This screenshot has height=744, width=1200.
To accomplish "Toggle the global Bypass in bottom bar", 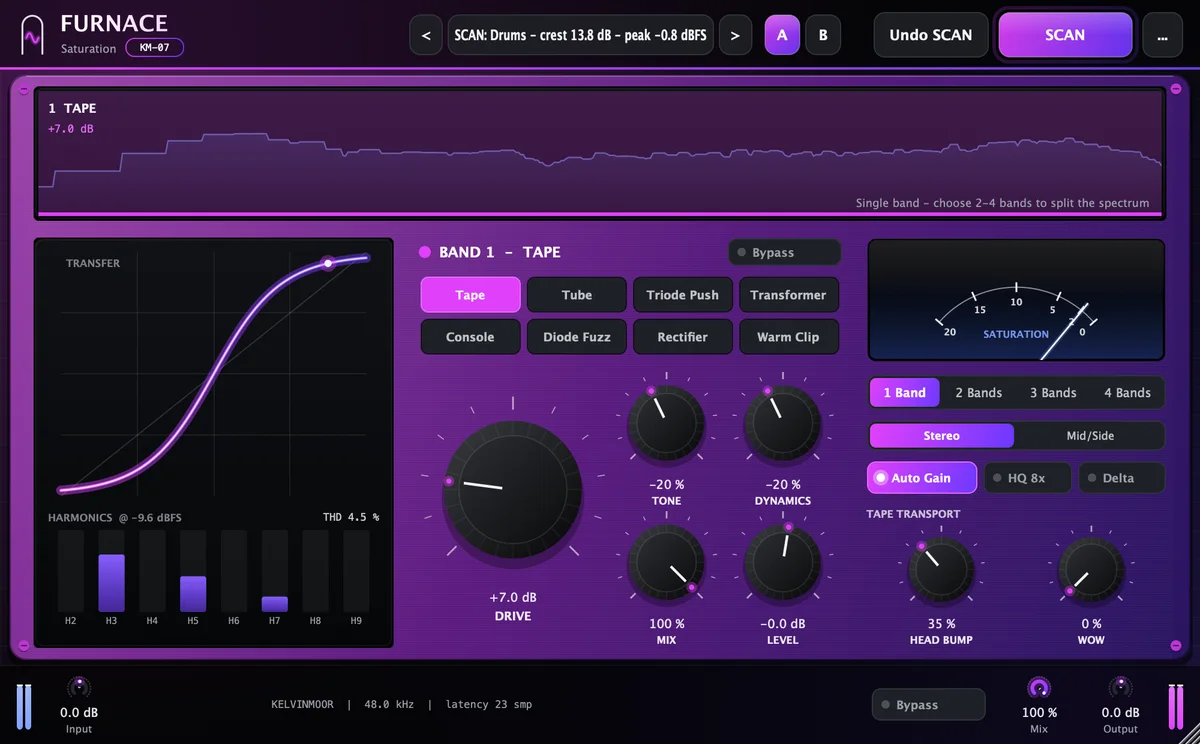I will (928, 705).
